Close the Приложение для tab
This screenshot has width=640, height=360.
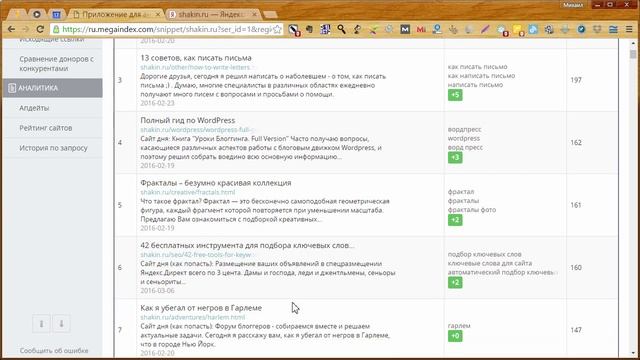coord(158,14)
